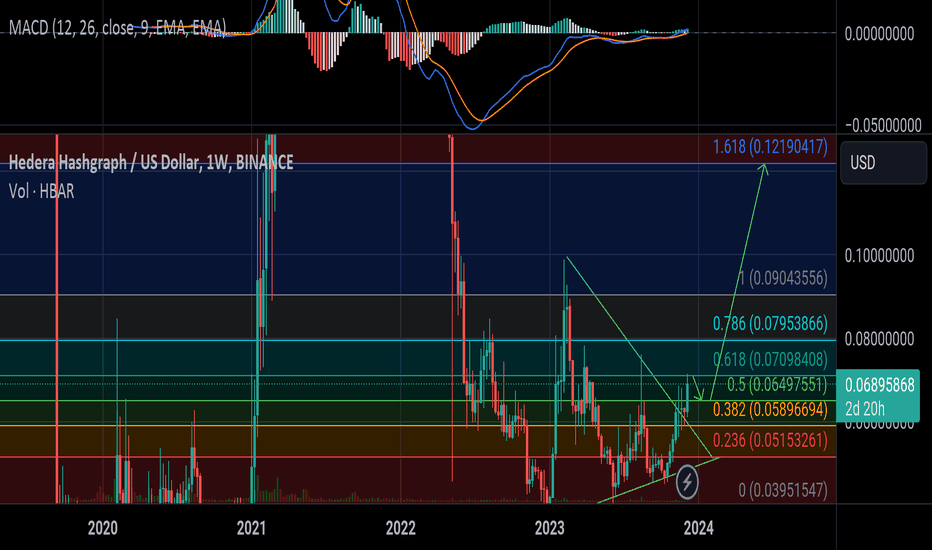This screenshot has height=550, width=932.
Task: Click the 0.08000000 price axis label
Action: click(x=879, y=340)
